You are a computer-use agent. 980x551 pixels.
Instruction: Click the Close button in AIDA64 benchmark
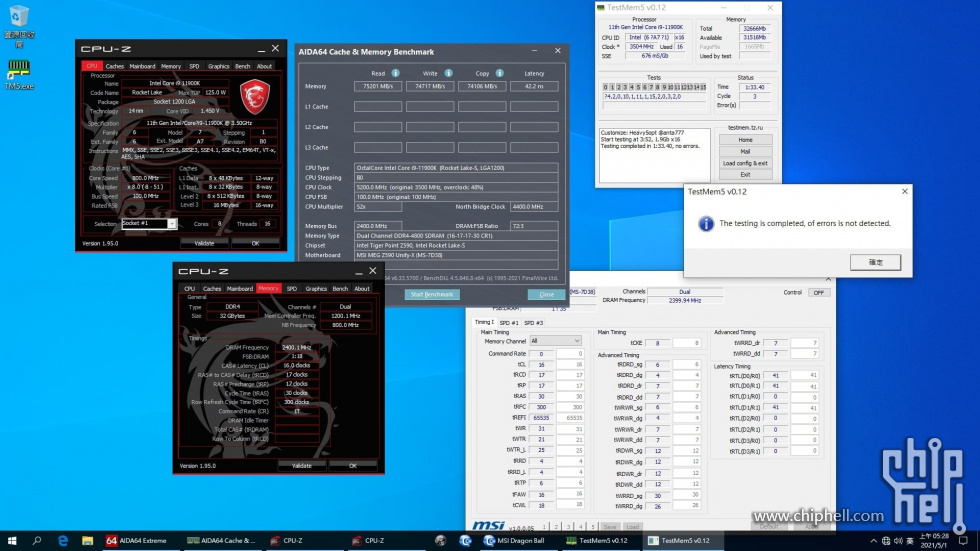tap(546, 294)
